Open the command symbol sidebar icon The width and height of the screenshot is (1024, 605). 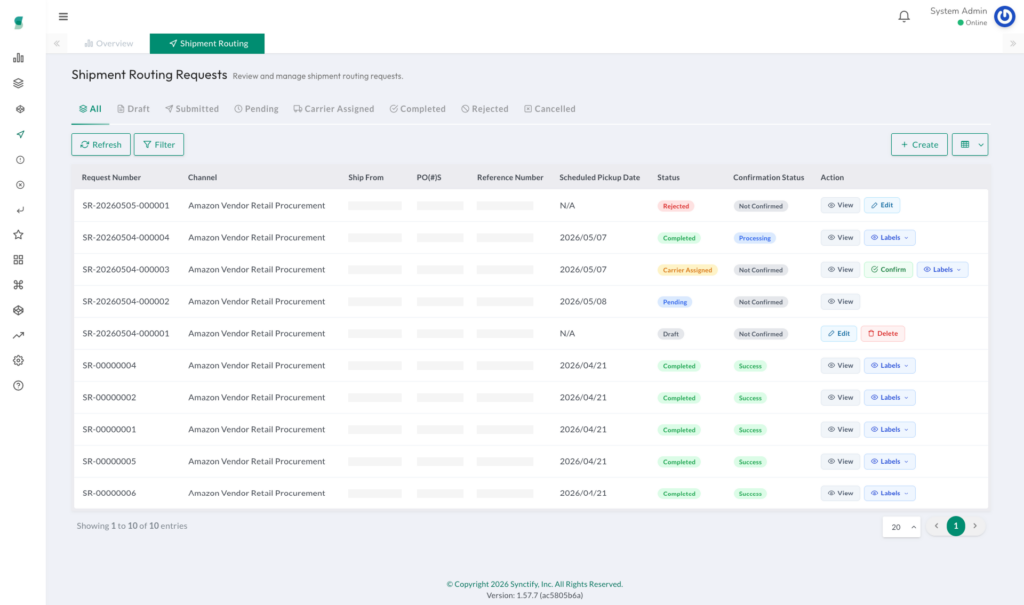click(18, 285)
